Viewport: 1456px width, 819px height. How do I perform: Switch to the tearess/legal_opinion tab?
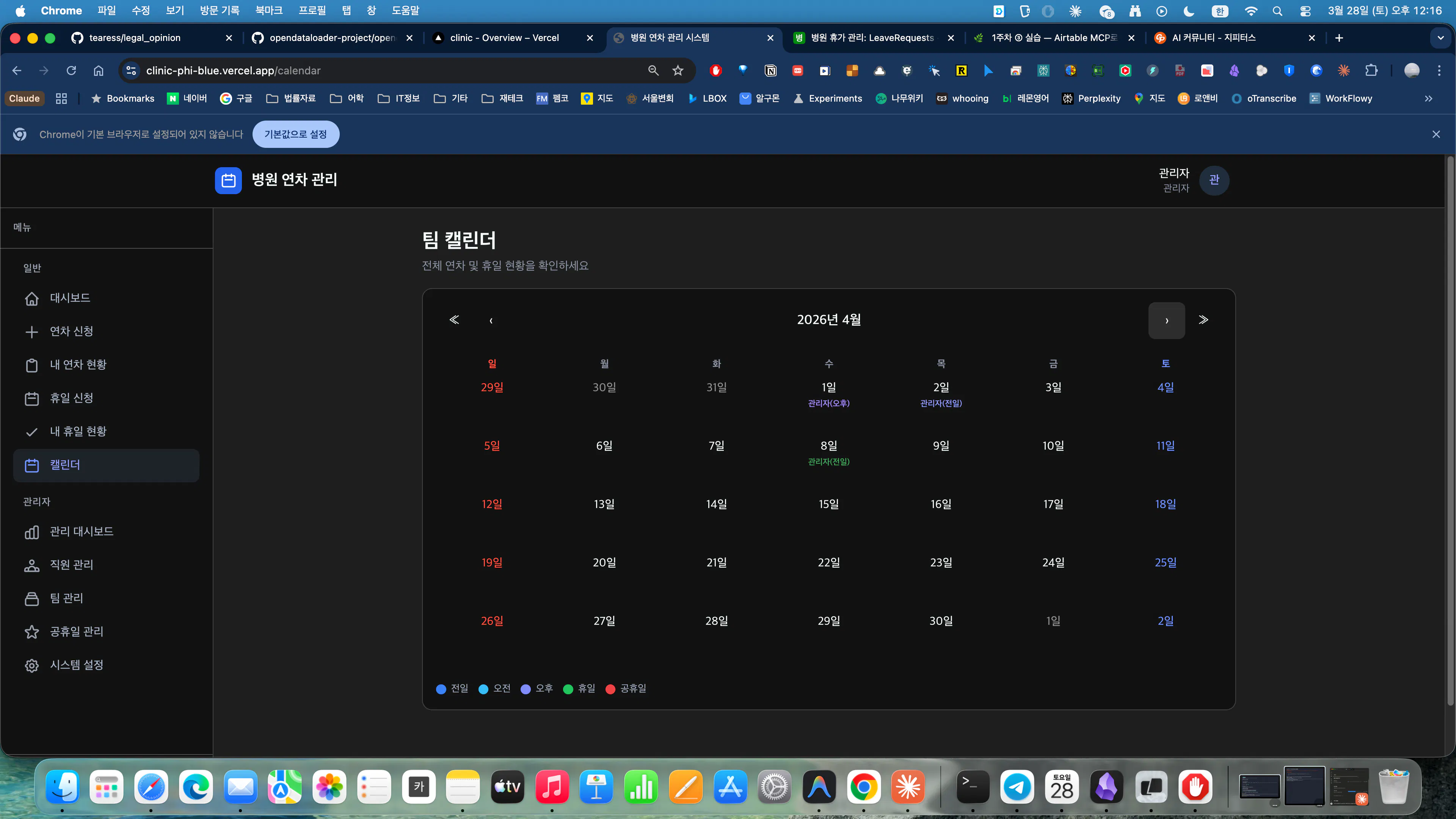[x=152, y=38]
